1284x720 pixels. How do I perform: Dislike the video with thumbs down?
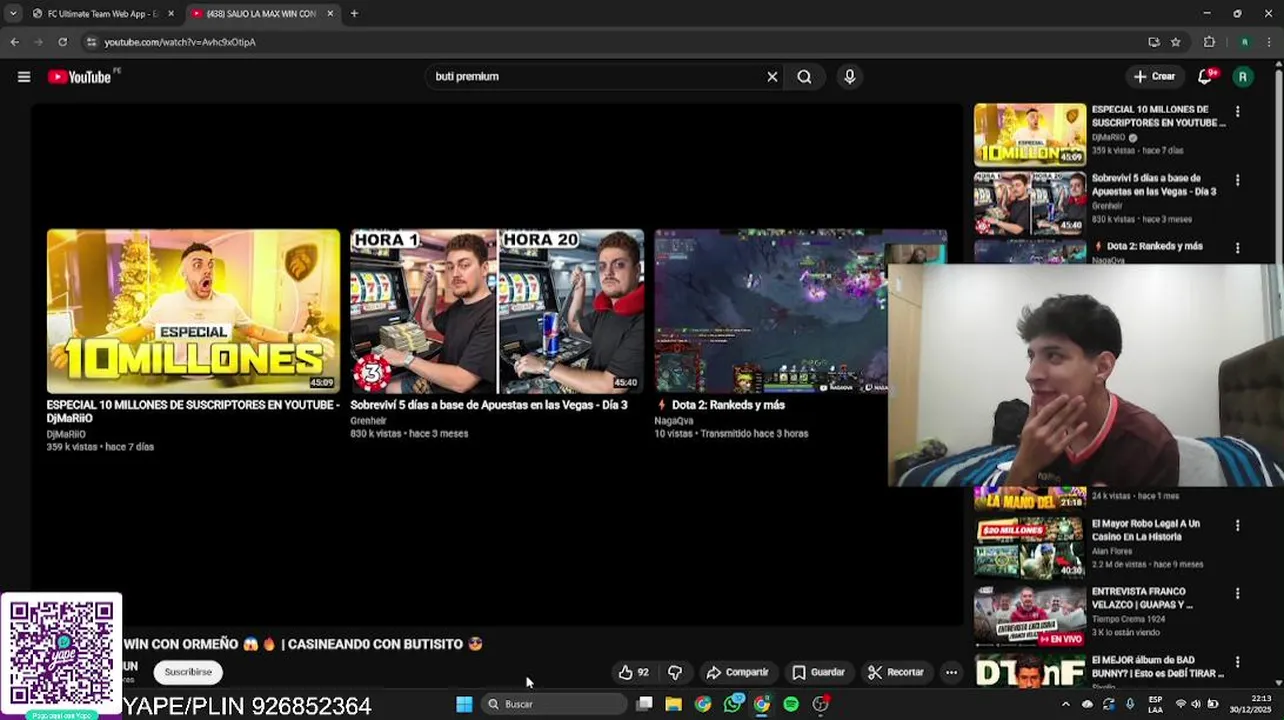coord(675,672)
